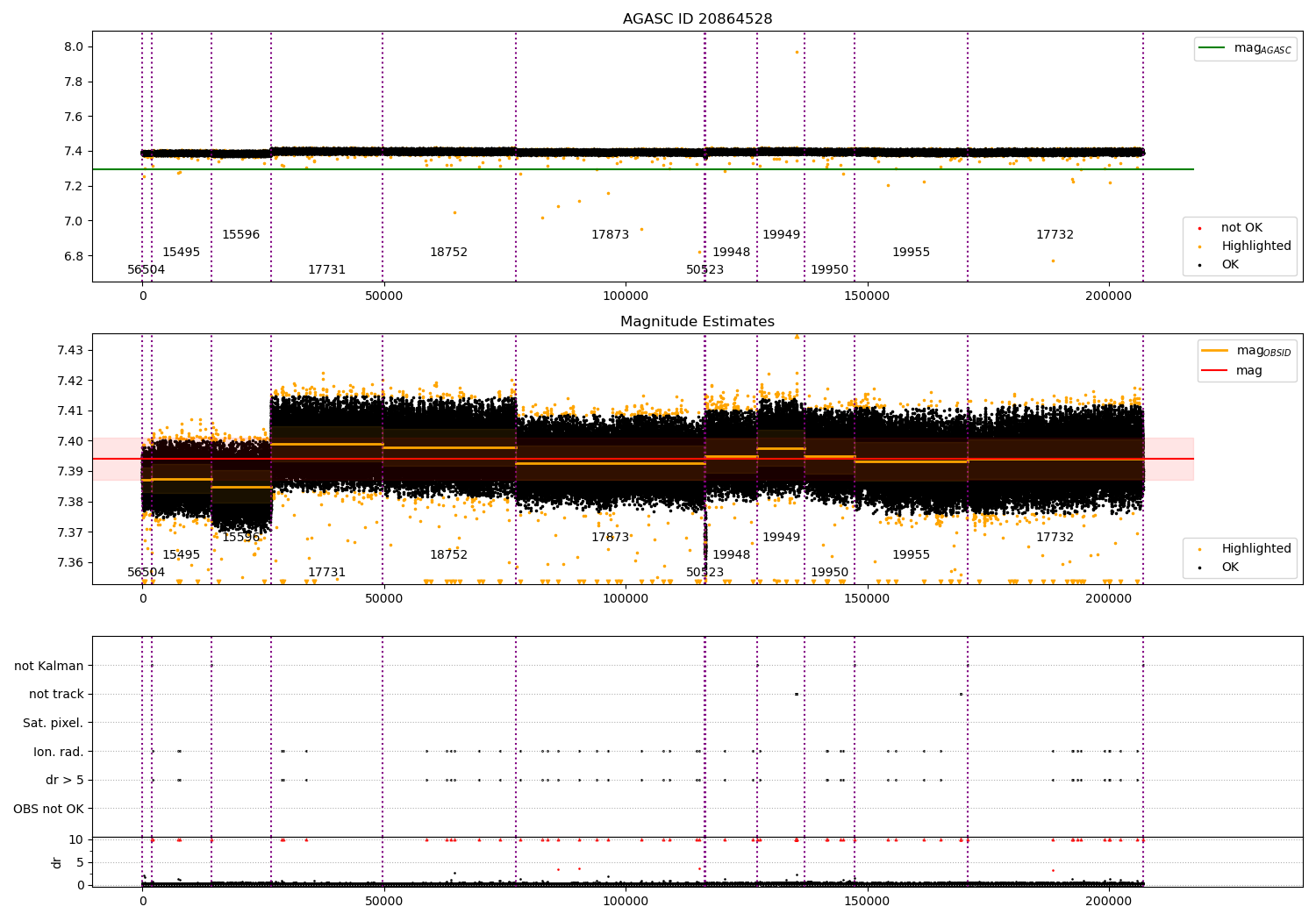
Task: Click the 'OBS not OK' axis label
Action: [49, 810]
